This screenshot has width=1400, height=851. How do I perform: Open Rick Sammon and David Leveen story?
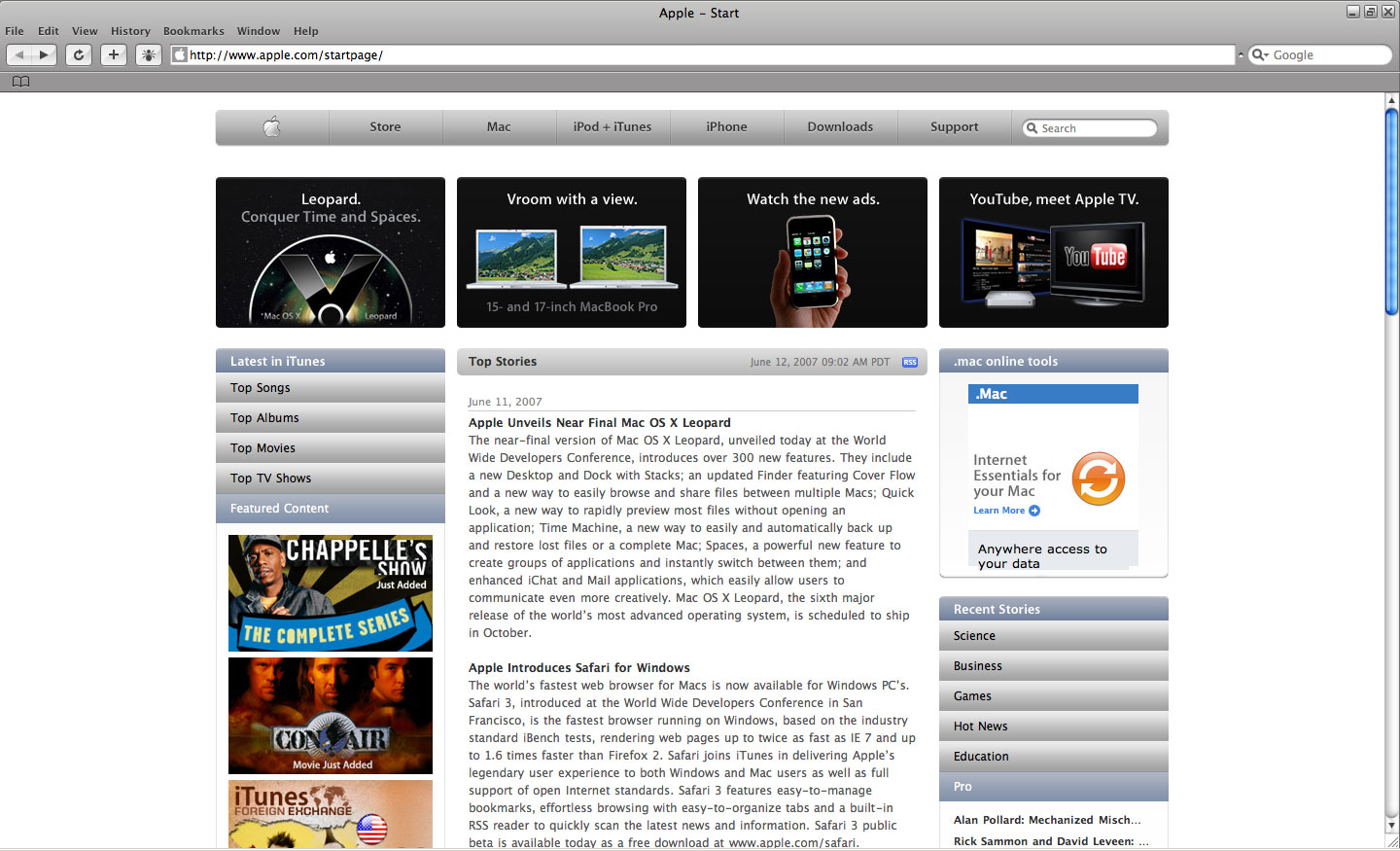(1051, 842)
